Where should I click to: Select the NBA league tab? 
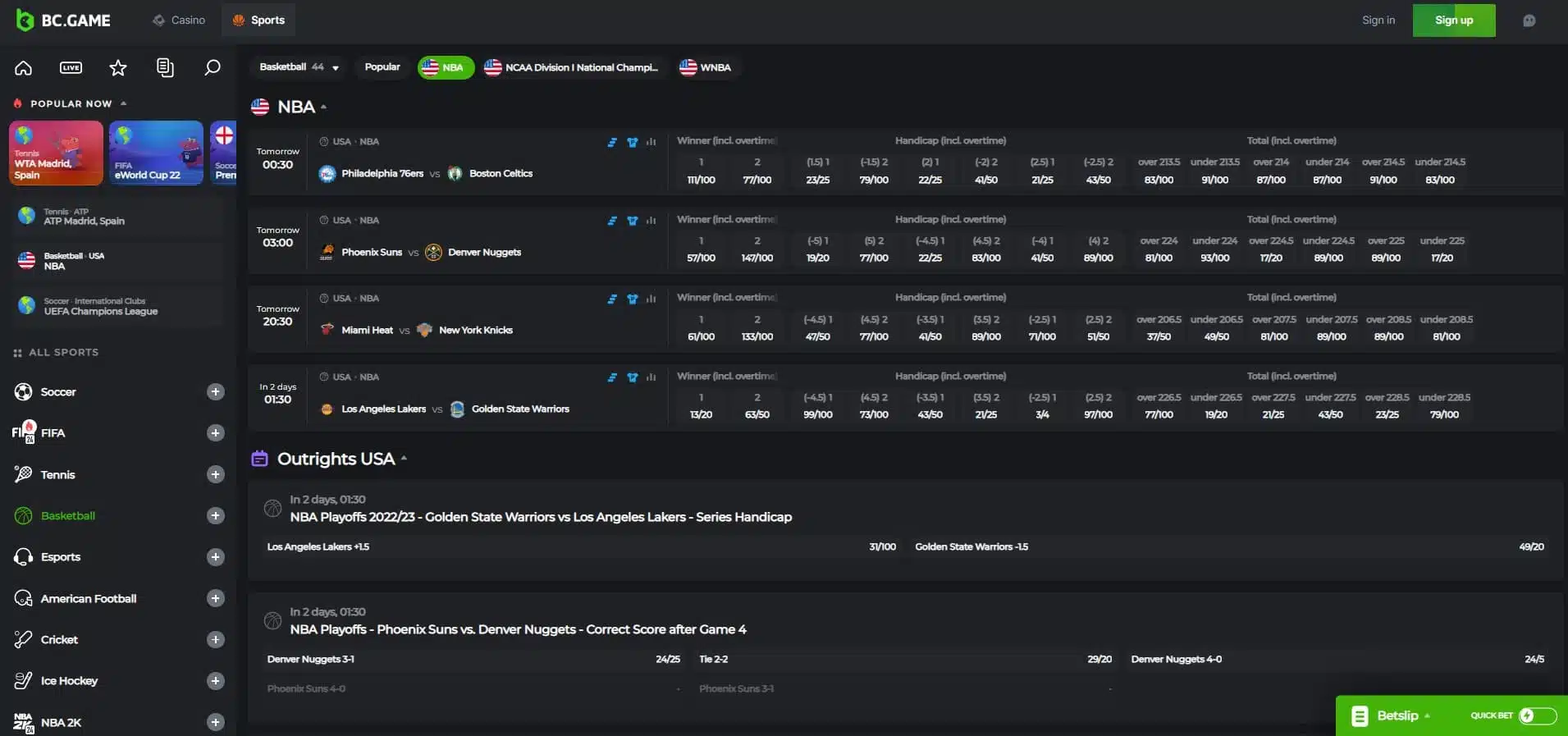[446, 67]
